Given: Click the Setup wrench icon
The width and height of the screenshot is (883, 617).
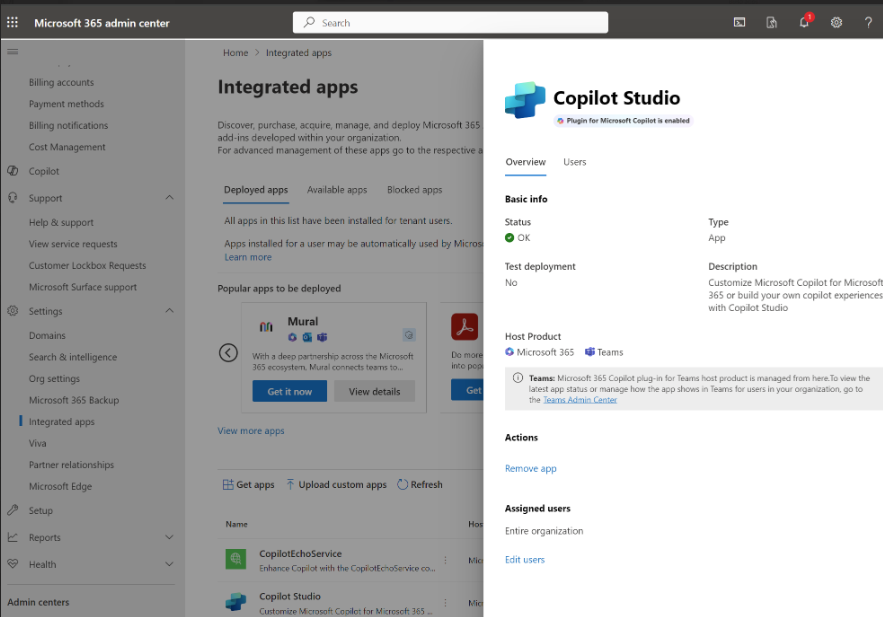Looking at the screenshot, I should (x=12, y=510).
